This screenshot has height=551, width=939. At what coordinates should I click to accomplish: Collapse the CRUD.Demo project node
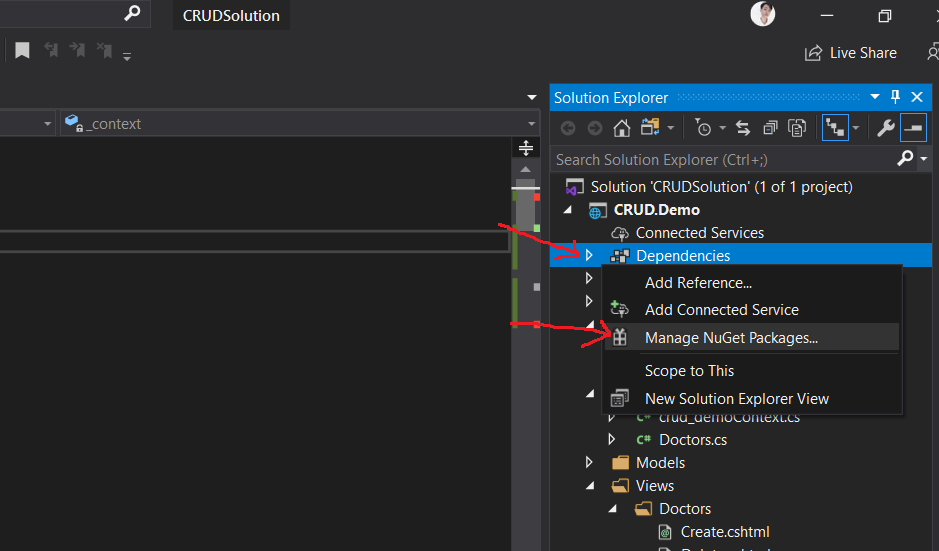click(568, 210)
